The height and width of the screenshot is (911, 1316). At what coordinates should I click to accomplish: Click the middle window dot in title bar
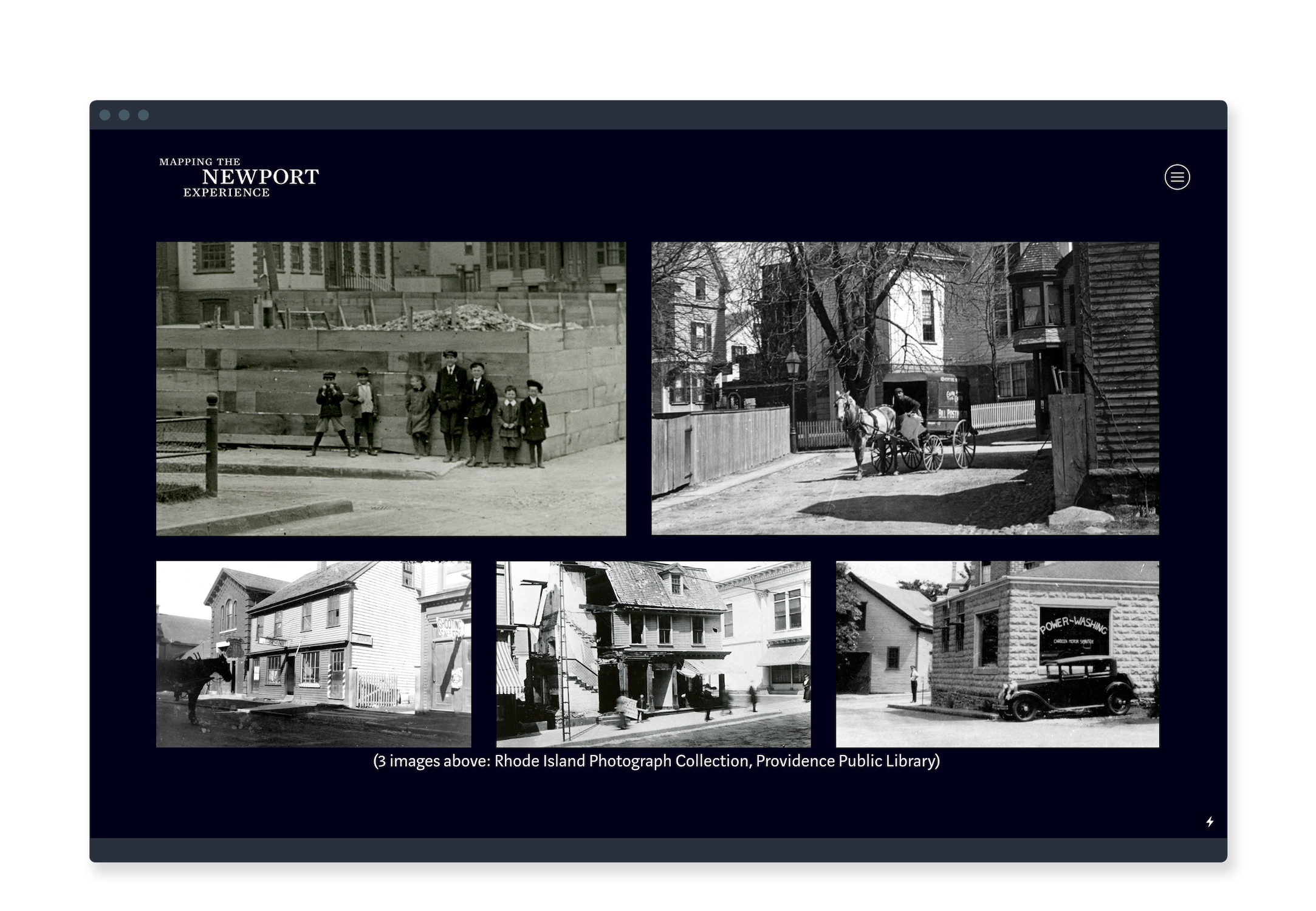click(x=124, y=115)
